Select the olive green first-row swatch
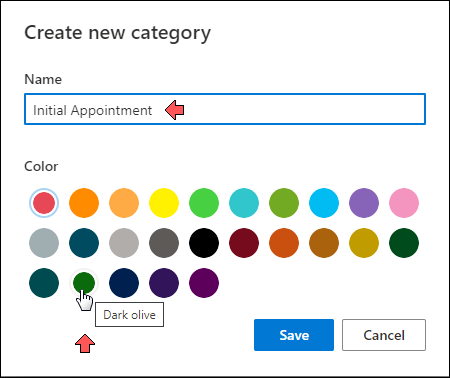450x378 pixels. (x=284, y=203)
